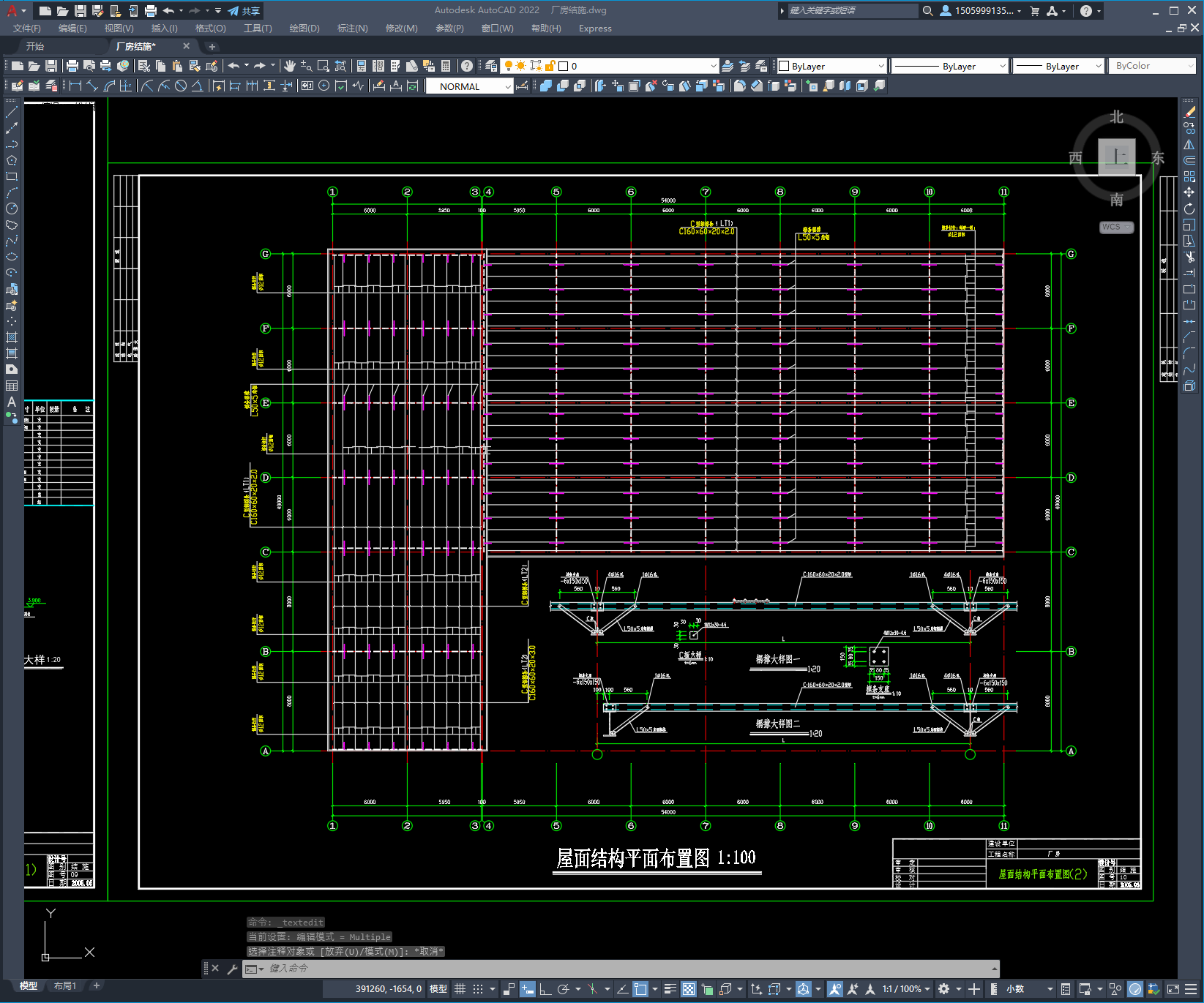Screen dimensions: 1204x1003
Task: Select the Pan (hand) tool in toolbar
Action: (290, 66)
